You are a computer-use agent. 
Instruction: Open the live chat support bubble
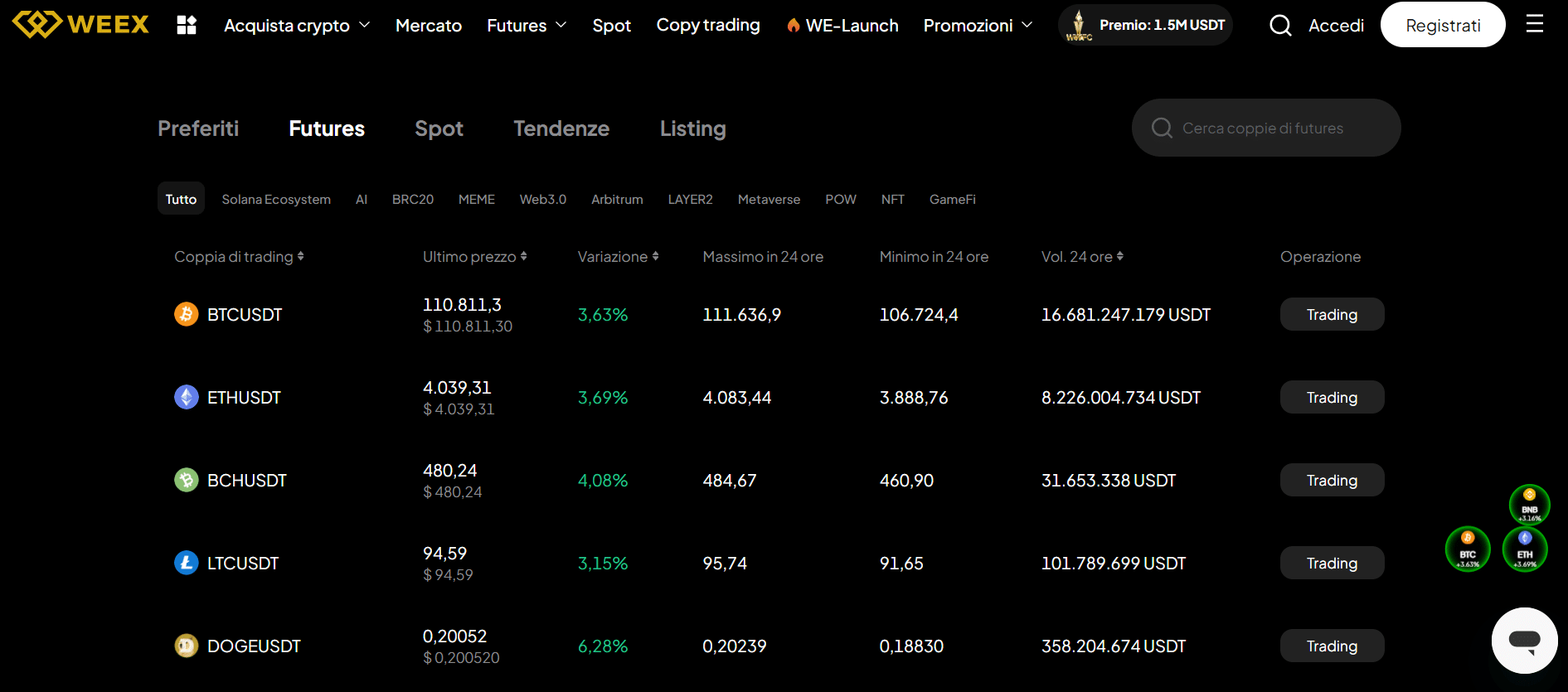tap(1524, 641)
